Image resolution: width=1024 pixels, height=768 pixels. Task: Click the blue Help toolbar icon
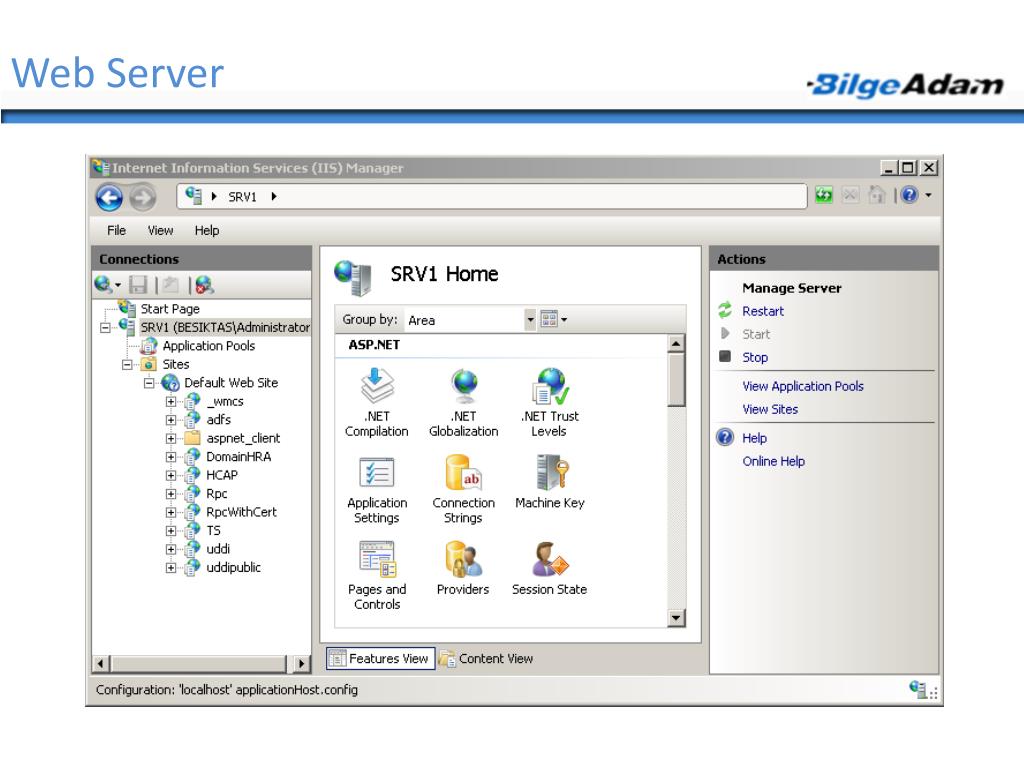[910, 195]
